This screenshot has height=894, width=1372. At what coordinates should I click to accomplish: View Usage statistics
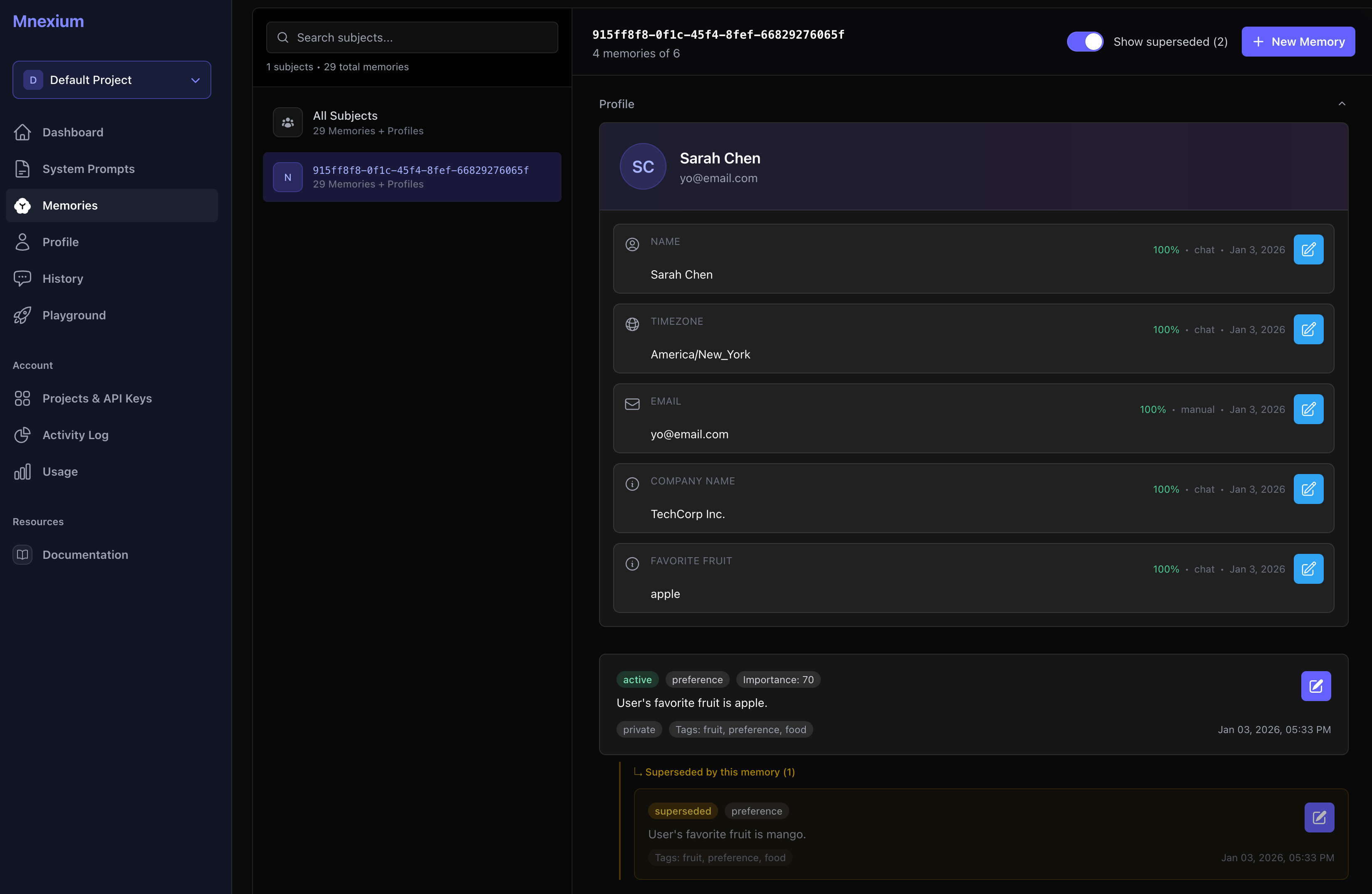pos(60,471)
